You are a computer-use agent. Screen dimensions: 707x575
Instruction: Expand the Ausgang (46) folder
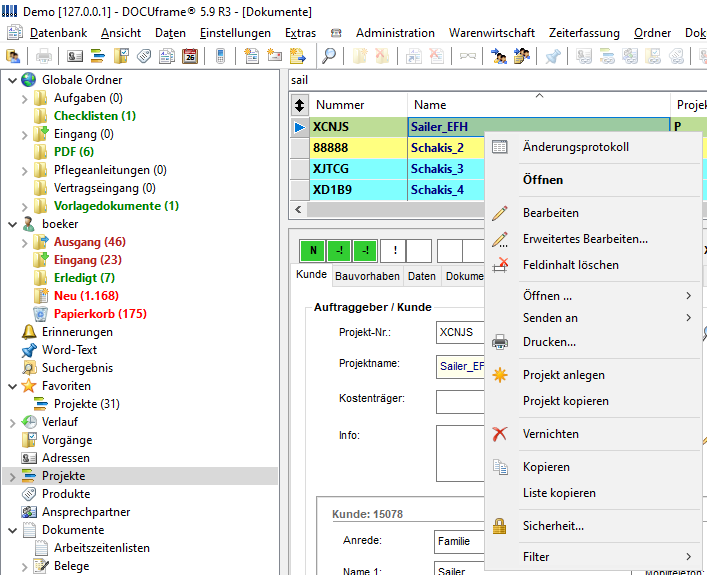pos(25,243)
